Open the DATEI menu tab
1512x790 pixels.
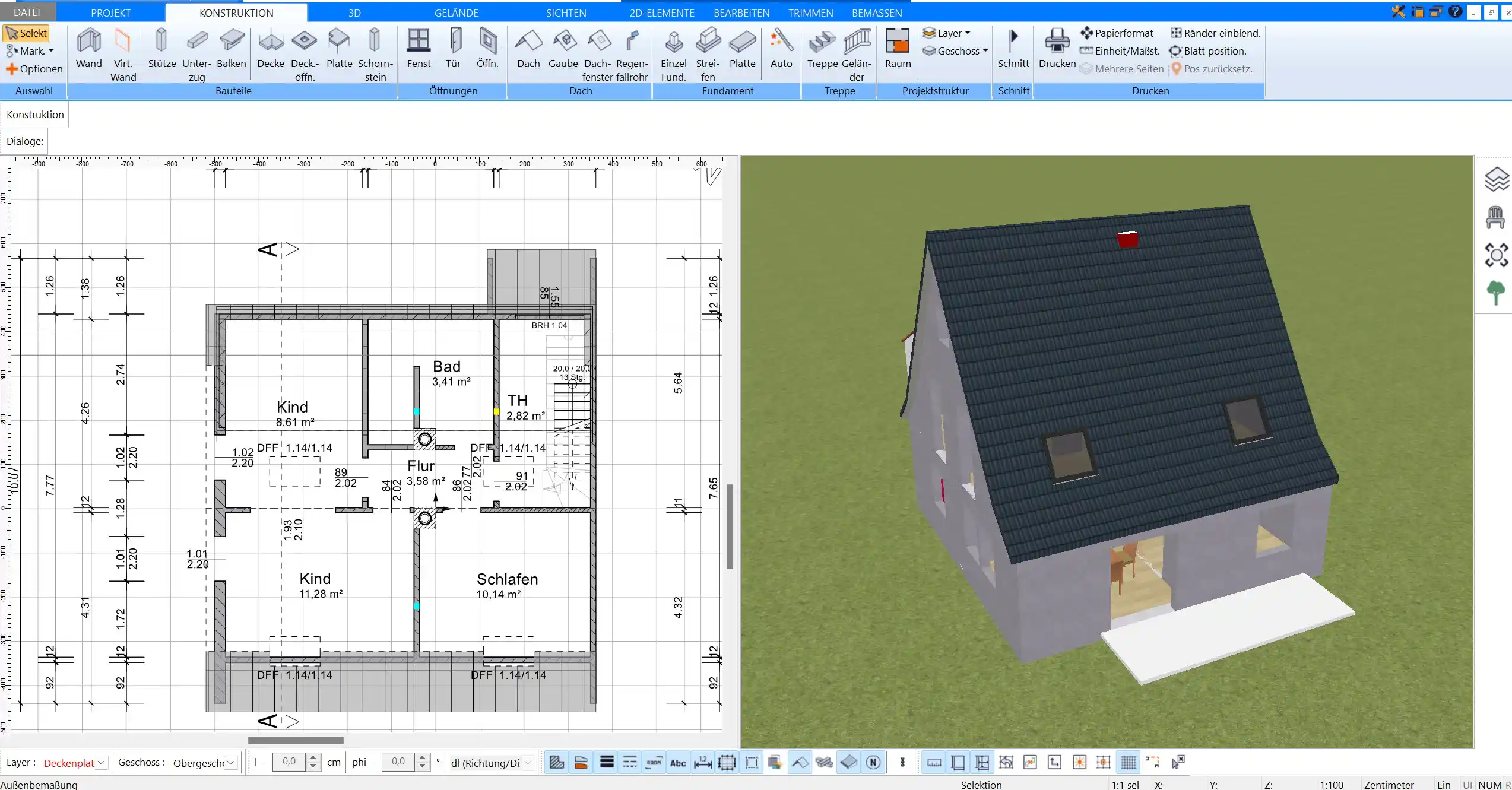click(27, 12)
